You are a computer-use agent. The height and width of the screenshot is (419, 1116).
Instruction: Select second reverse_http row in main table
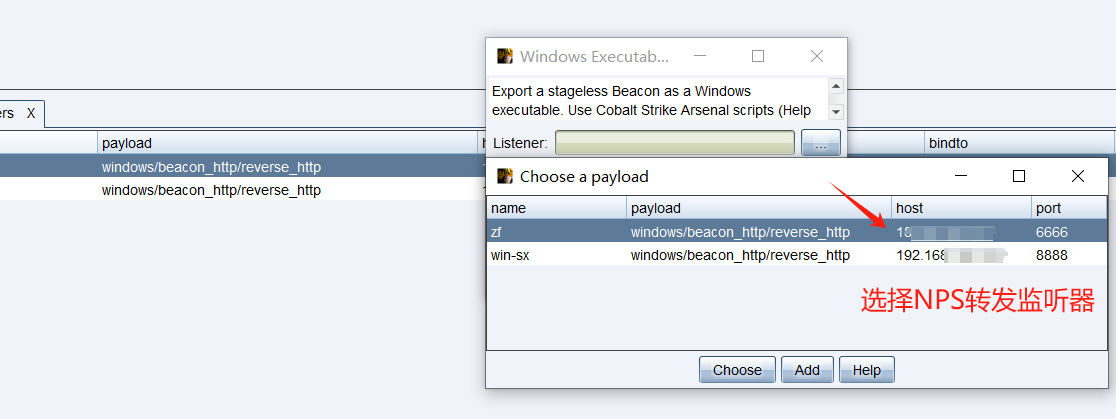[x=242, y=190]
